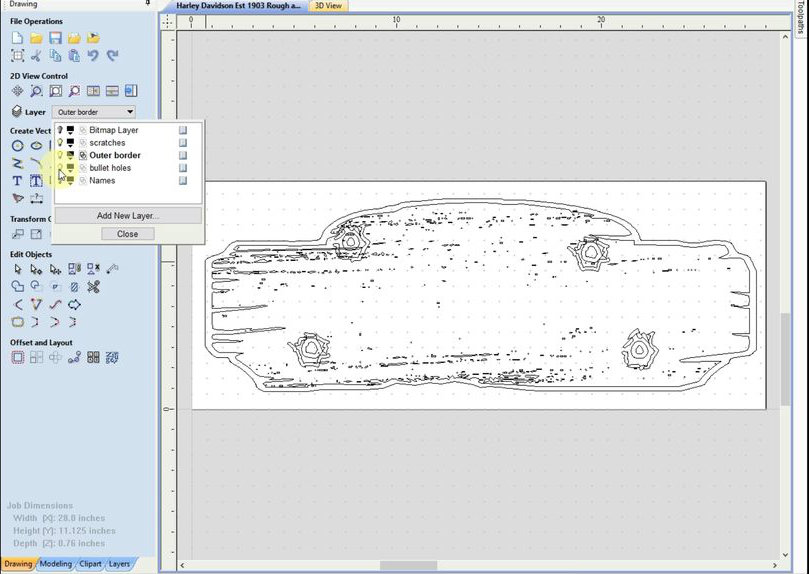
Task: Toggle visibility bulb of Bitmap Layer
Action: (60, 130)
